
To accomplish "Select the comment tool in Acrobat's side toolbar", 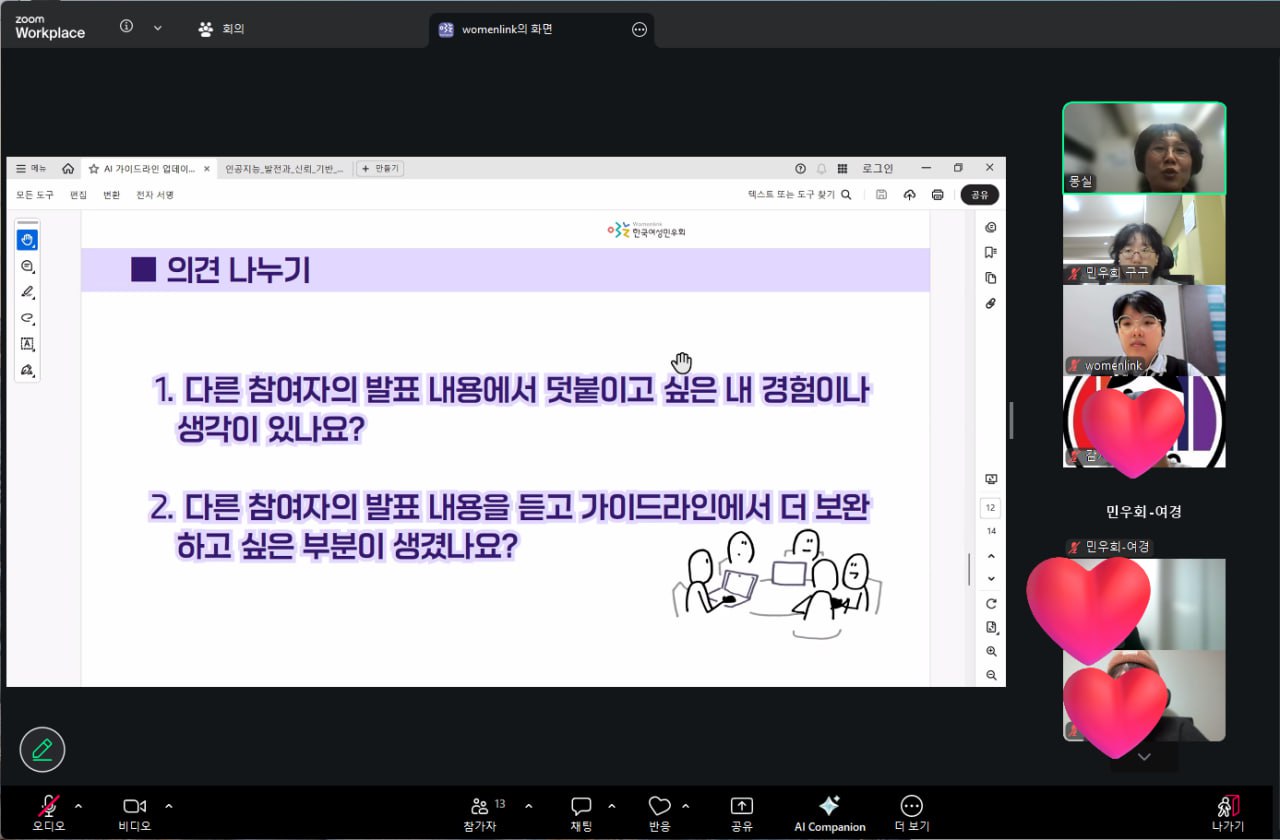I will click(27, 266).
